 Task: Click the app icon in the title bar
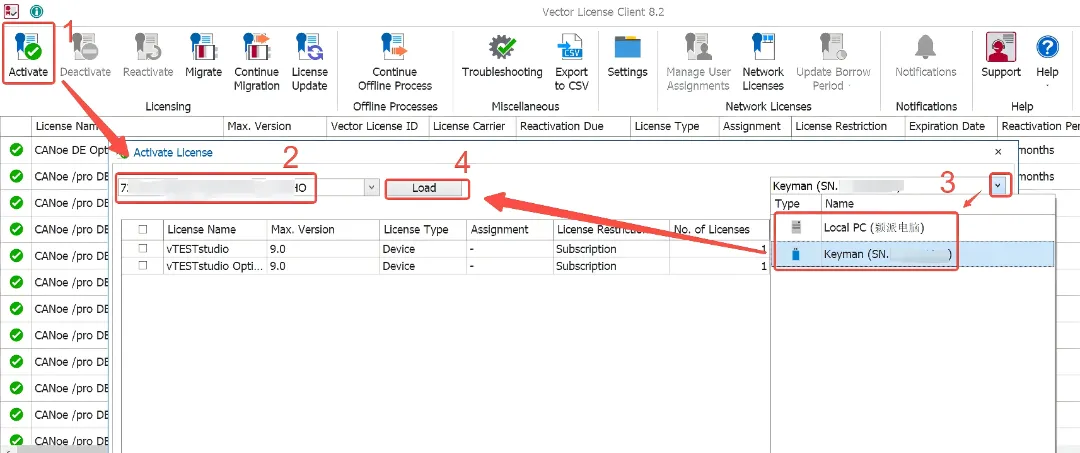11,11
